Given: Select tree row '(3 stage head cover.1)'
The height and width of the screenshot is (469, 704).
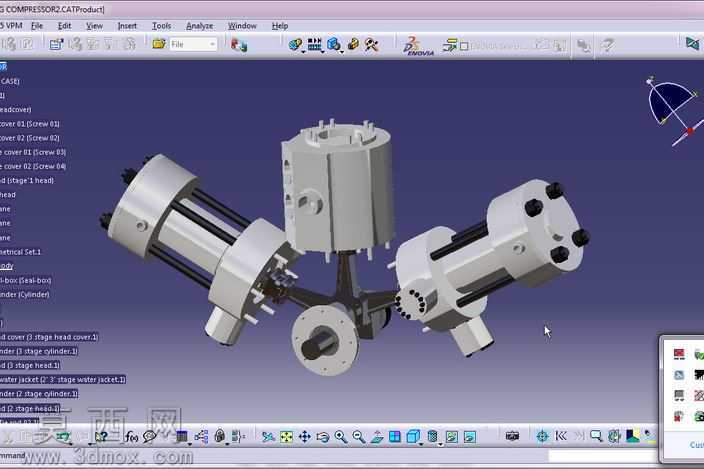Looking at the screenshot, I should click(x=49, y=337).
